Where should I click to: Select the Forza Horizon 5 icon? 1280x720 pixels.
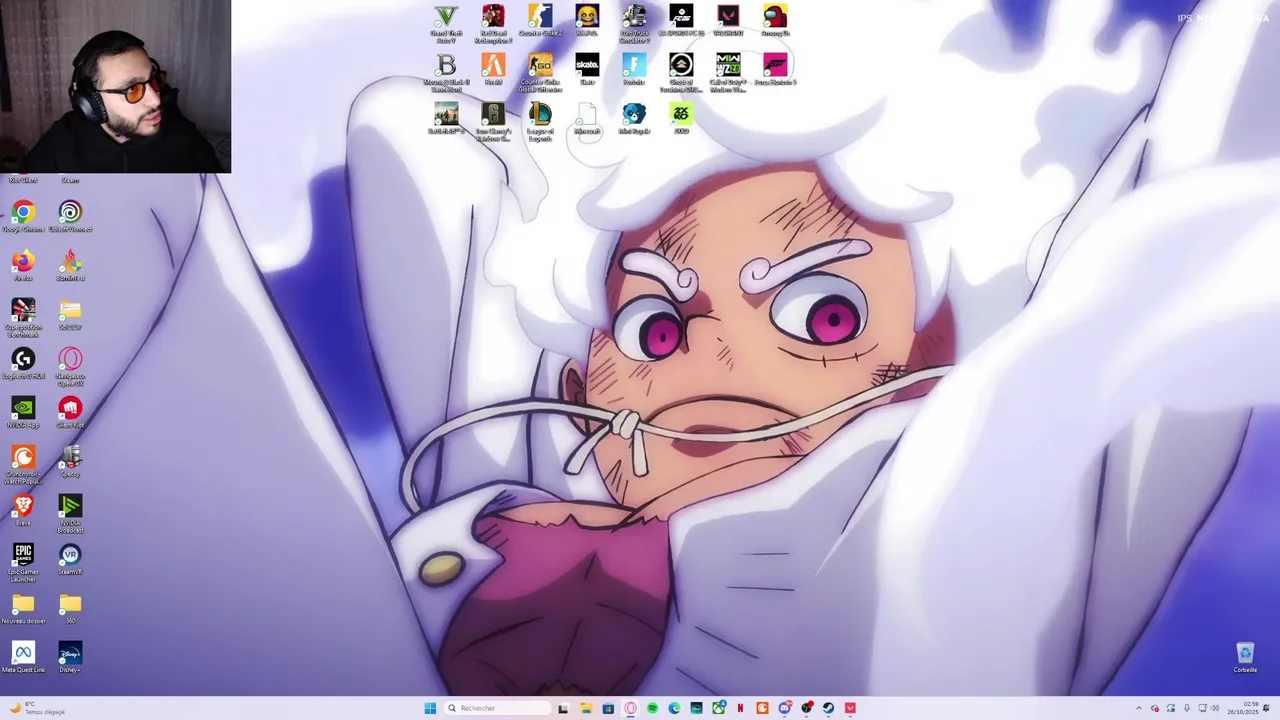(x=775, y=69)
